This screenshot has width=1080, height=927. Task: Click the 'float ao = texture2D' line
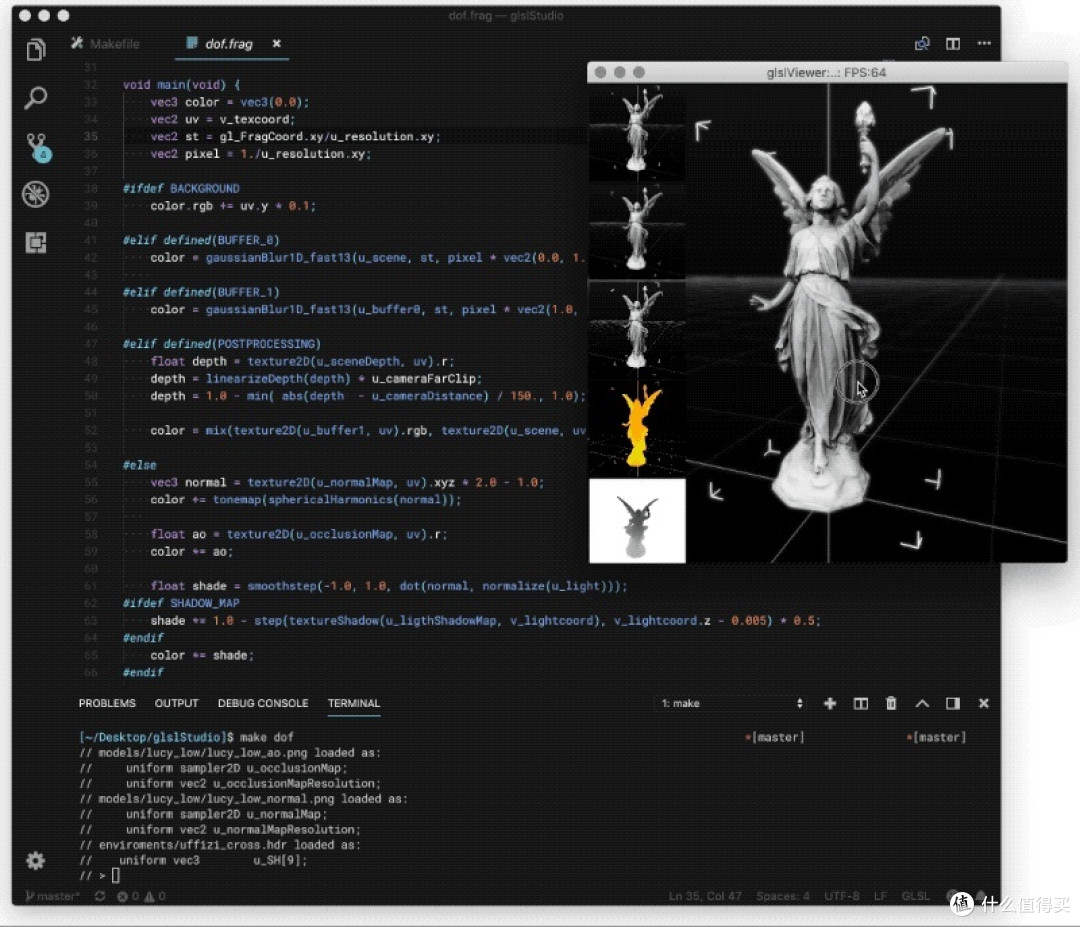299,534
